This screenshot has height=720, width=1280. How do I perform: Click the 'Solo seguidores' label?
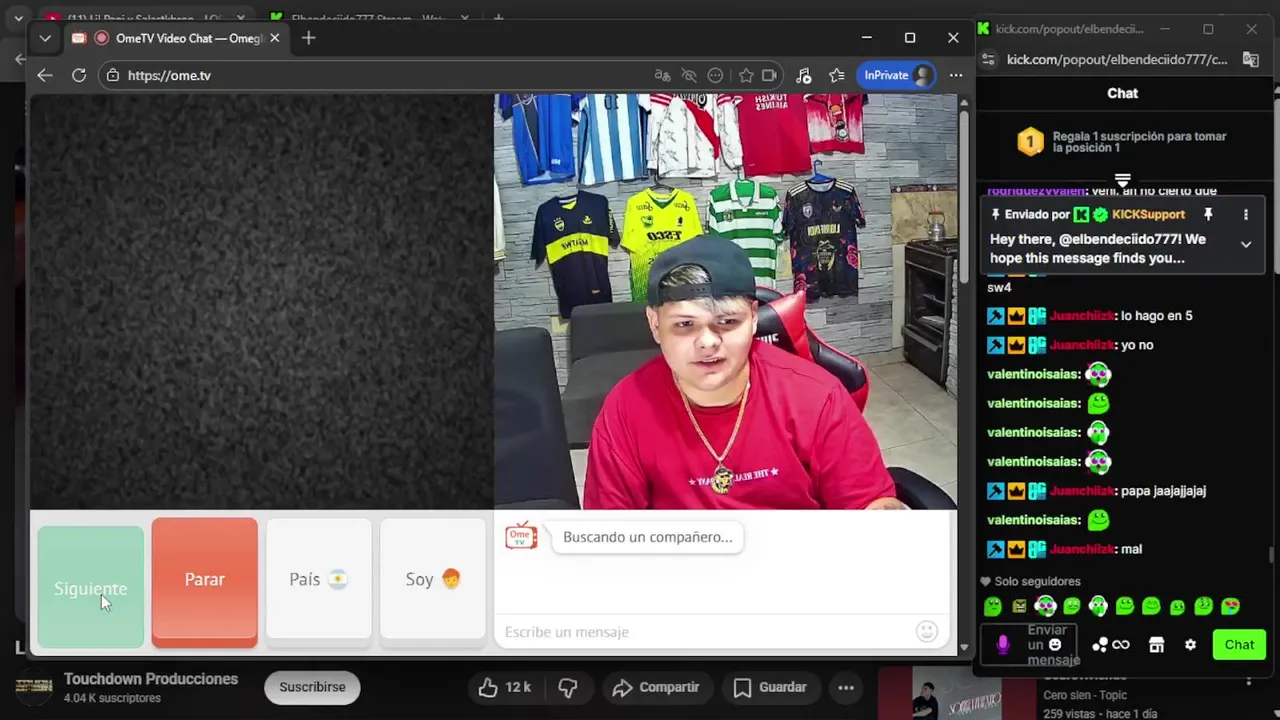[x=1038, y=581]
